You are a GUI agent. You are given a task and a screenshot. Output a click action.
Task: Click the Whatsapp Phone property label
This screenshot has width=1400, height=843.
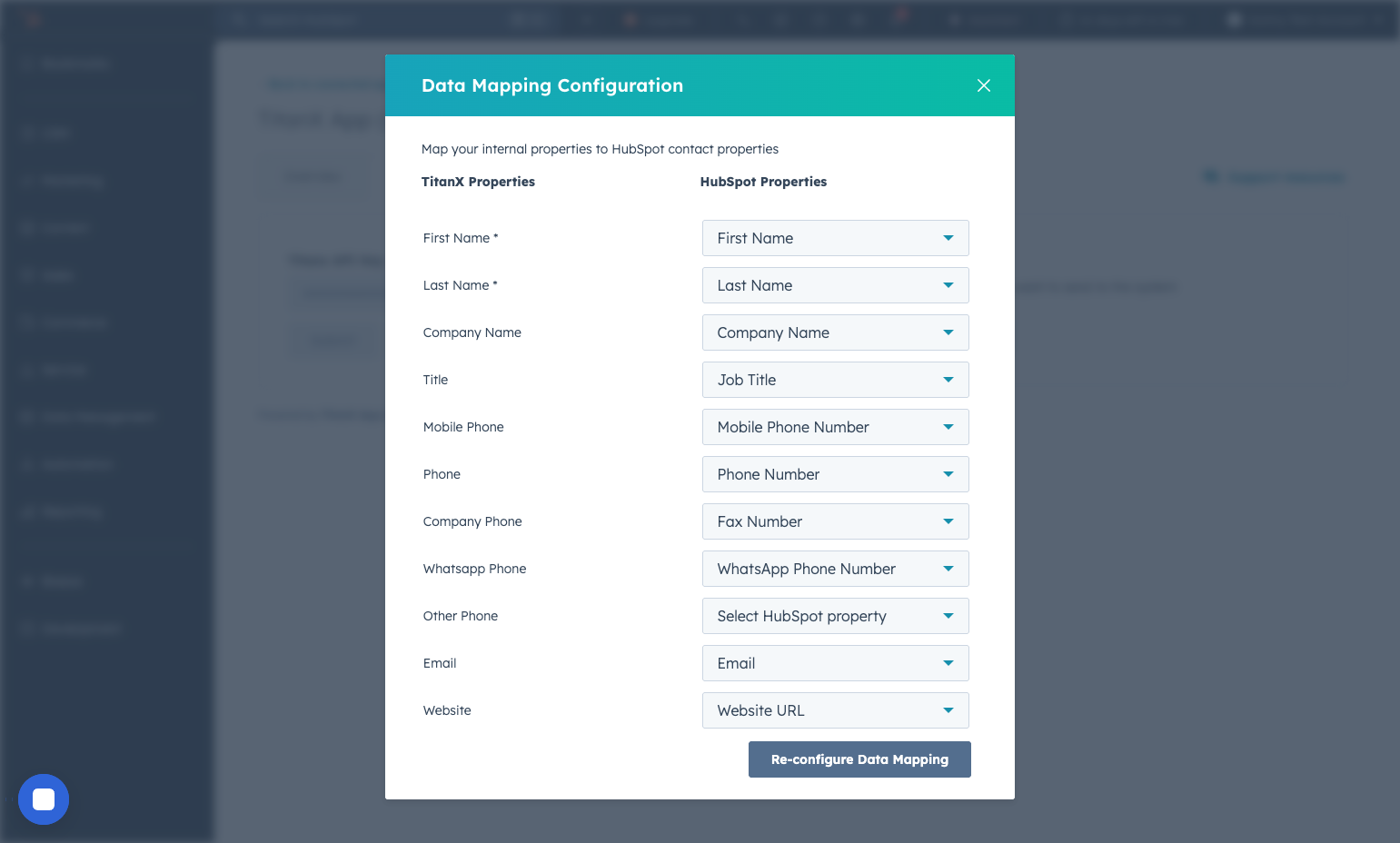[474, 569]
